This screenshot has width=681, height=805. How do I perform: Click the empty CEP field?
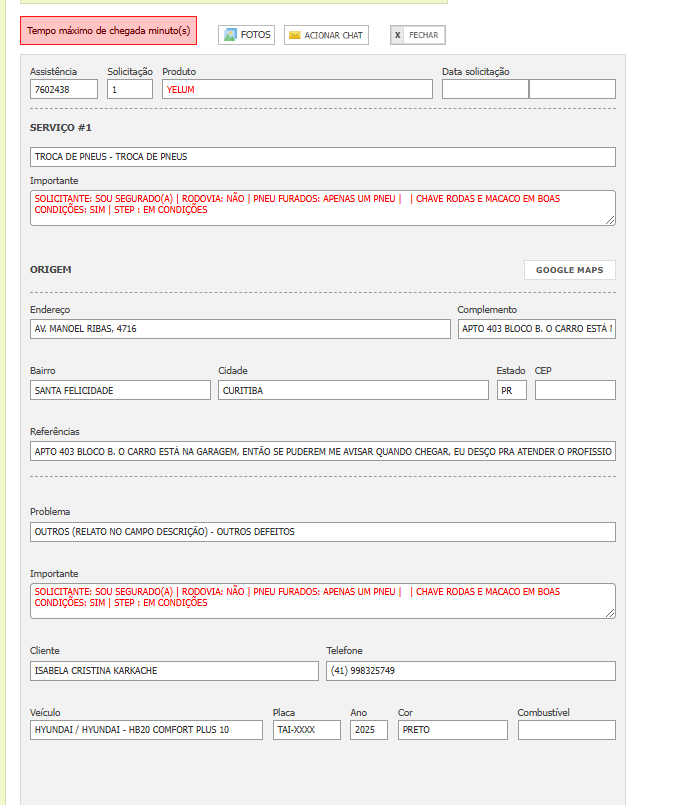tap(575, 390)
